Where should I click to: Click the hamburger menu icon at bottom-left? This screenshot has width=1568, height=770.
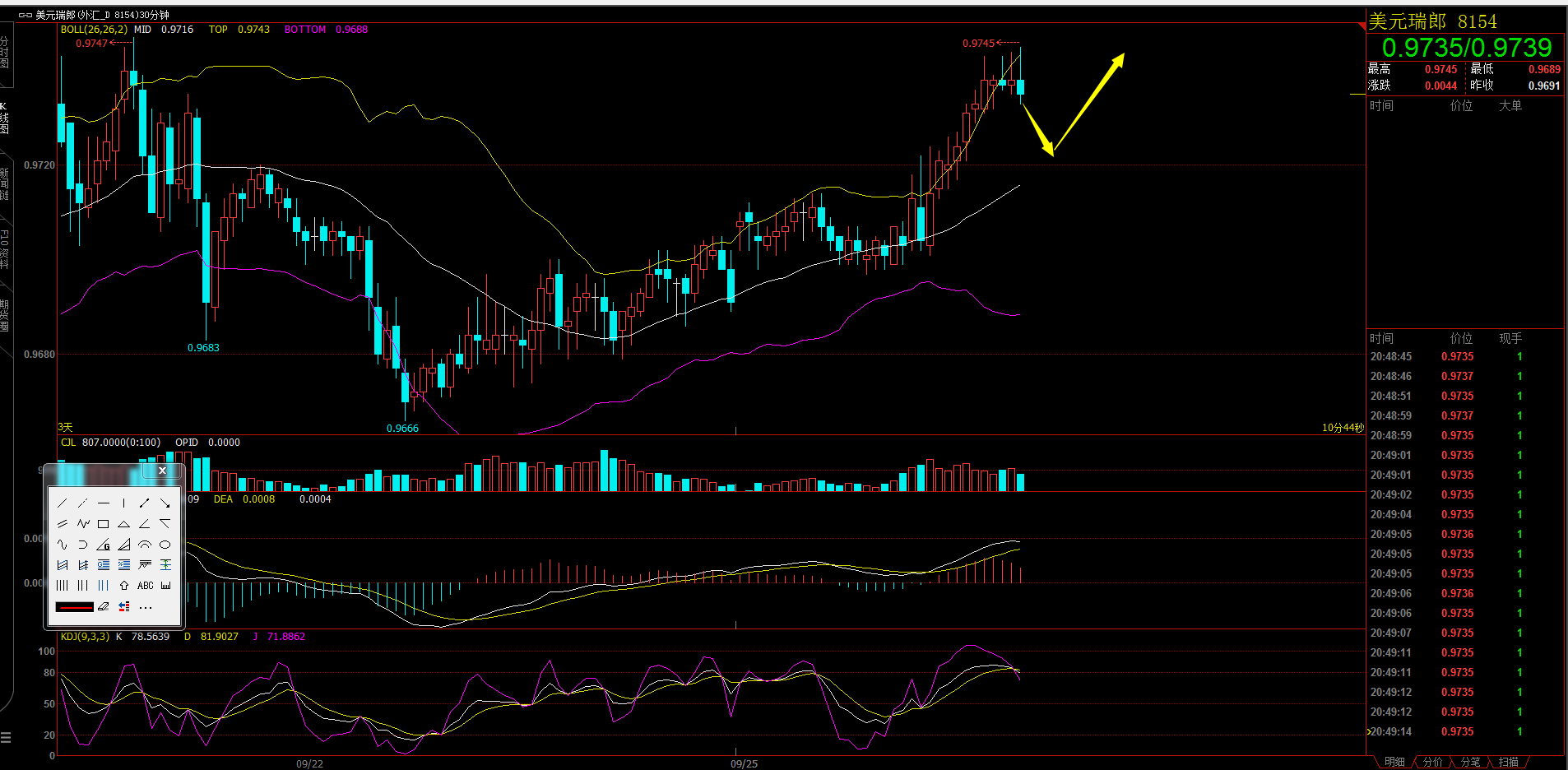click(6, 737)
